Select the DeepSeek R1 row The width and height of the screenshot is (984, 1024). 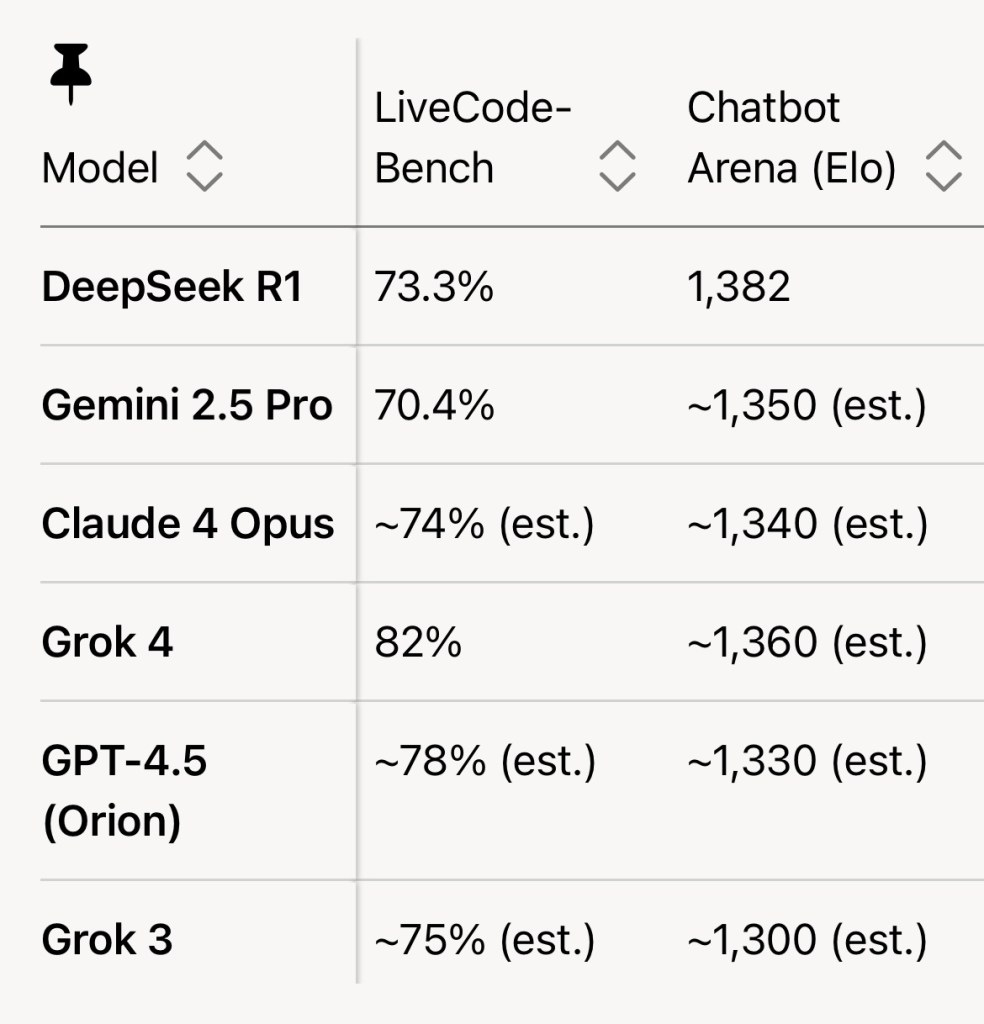171,288
